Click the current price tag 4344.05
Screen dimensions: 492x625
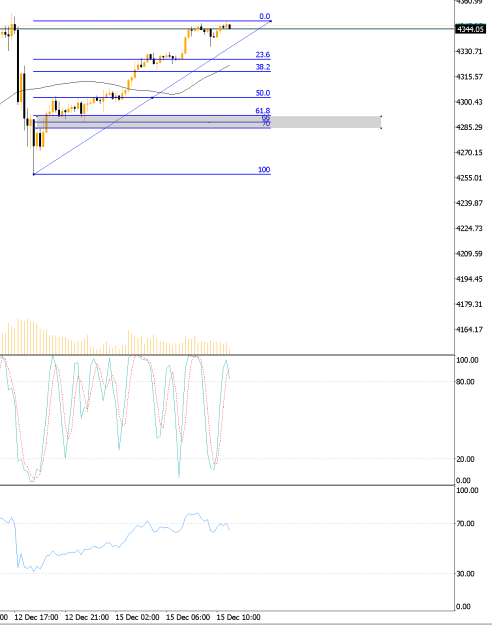coord(470,29)
